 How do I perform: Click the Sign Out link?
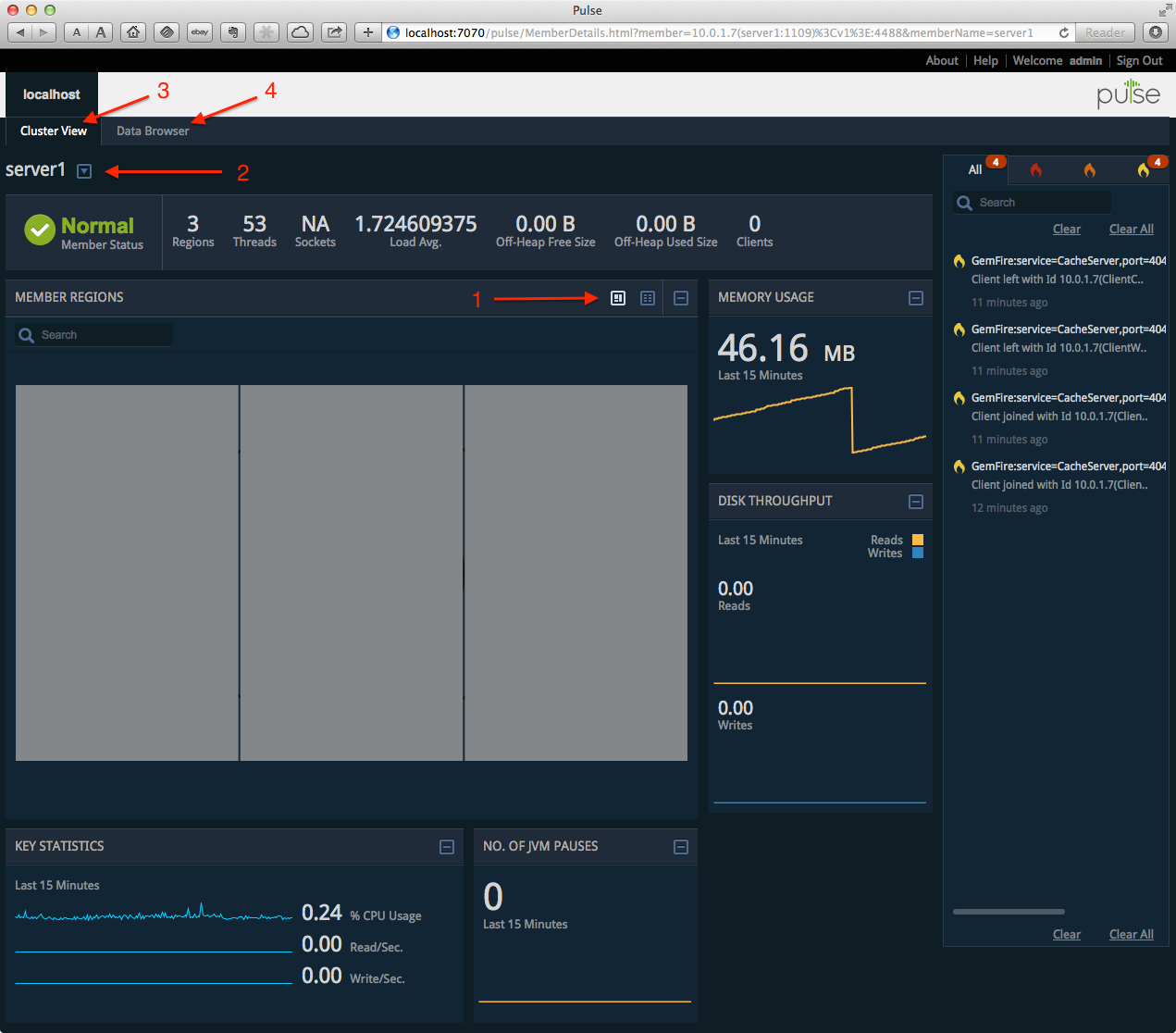(x=1139, y=61)
